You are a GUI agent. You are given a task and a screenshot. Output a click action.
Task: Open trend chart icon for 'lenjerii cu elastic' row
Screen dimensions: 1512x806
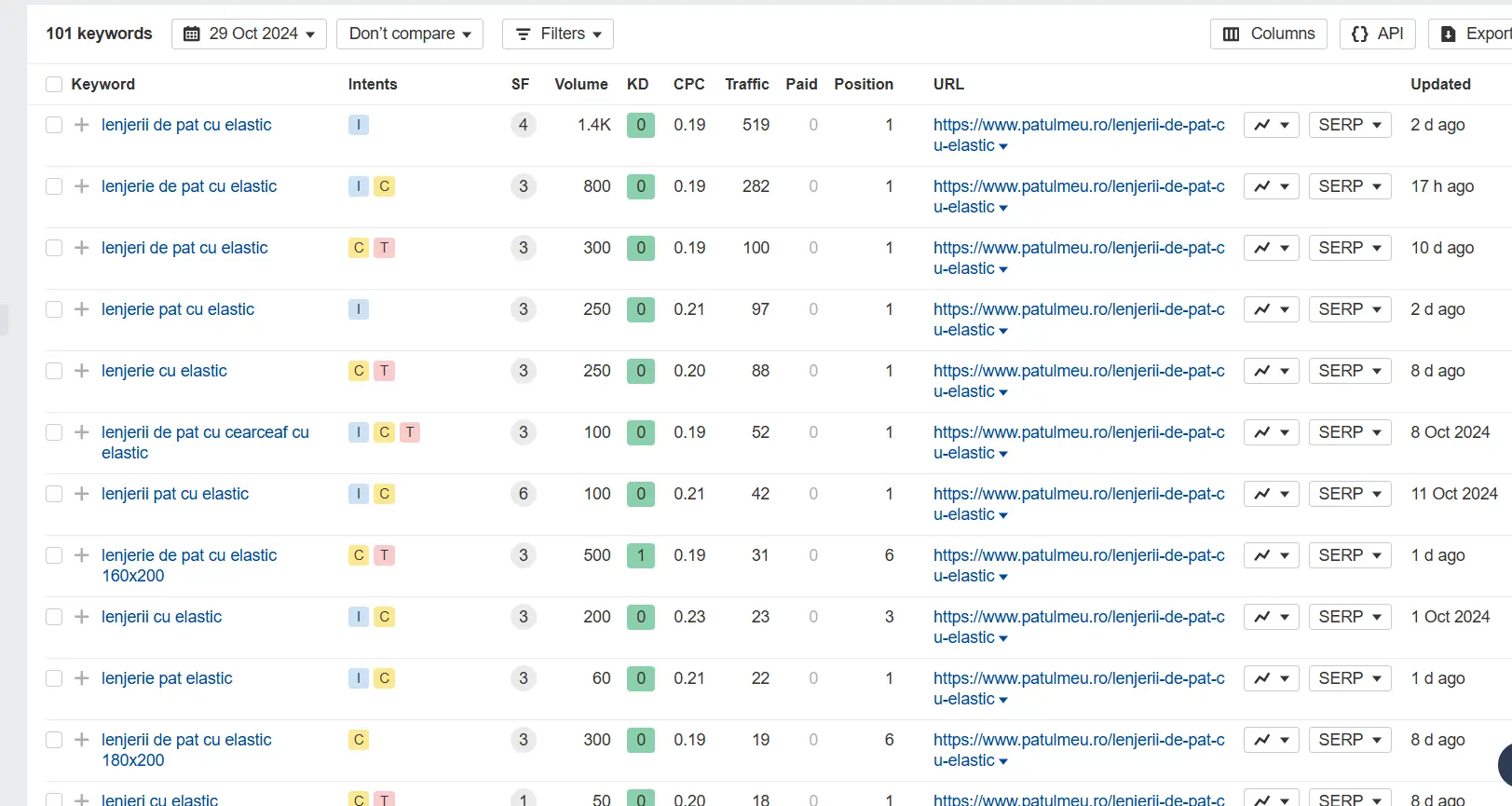coord(1271,617)
